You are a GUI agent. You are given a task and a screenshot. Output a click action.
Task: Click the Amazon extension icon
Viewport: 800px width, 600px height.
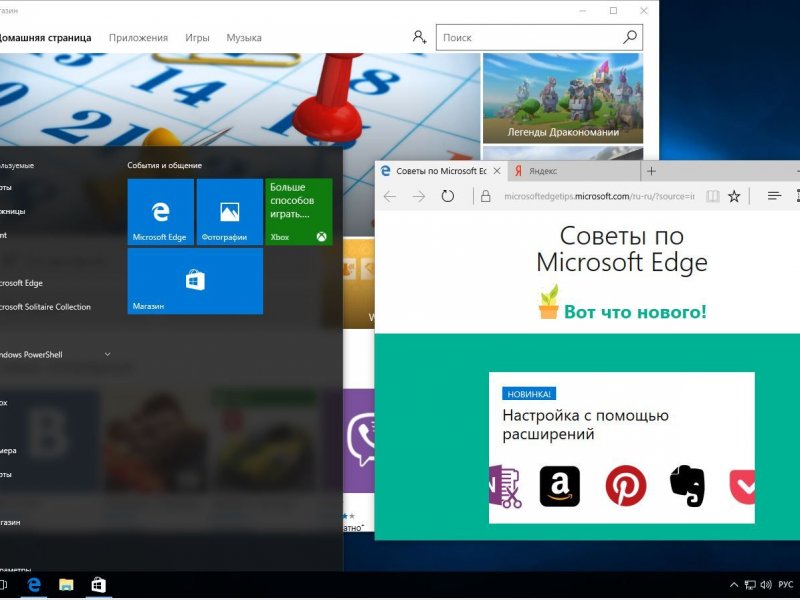(560, 486)
